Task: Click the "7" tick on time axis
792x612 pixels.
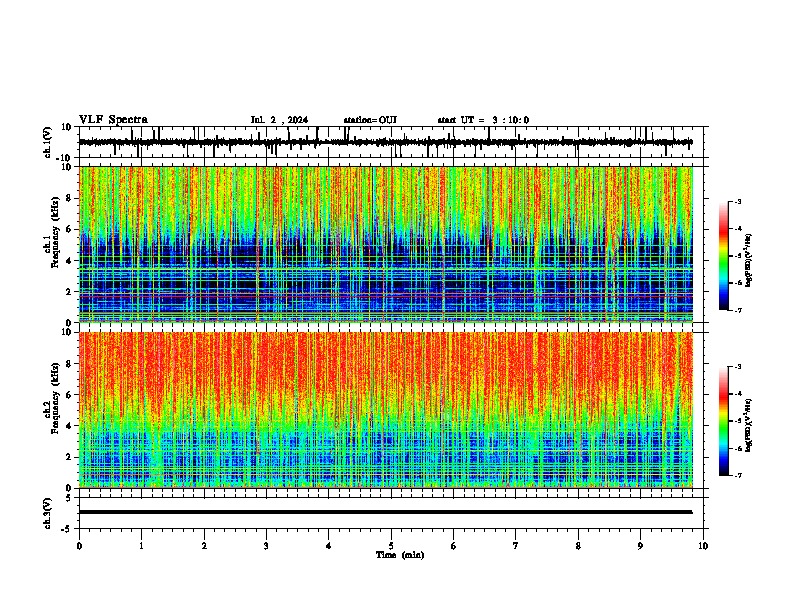Action: tap(516, 546)
